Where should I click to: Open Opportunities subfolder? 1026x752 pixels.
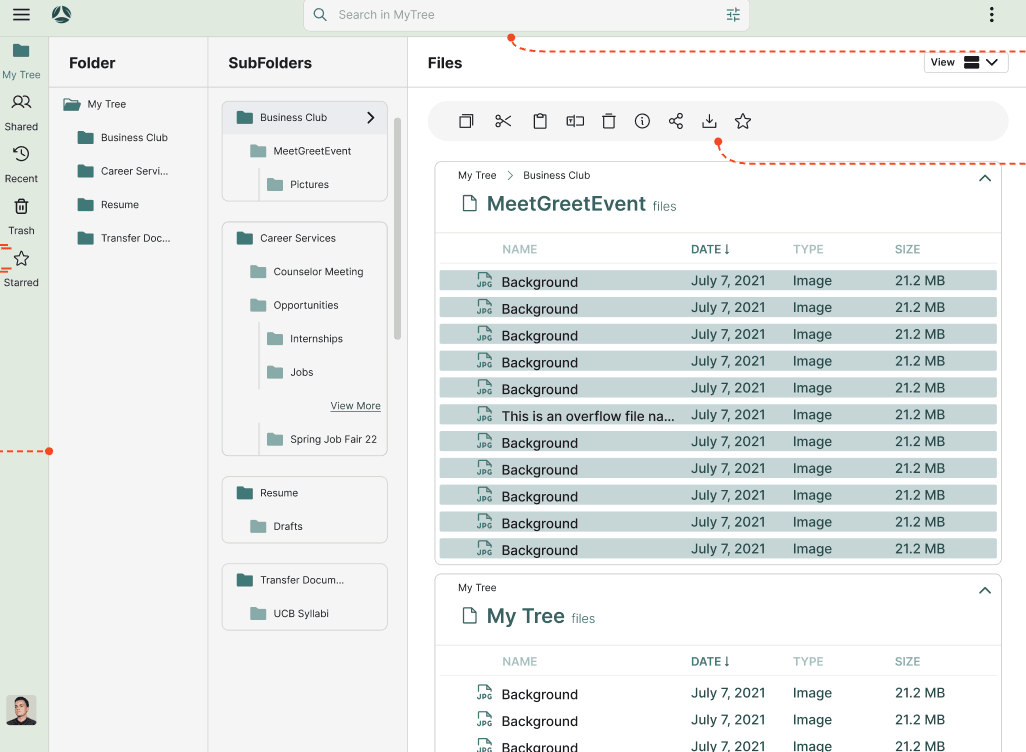point(294,306)
